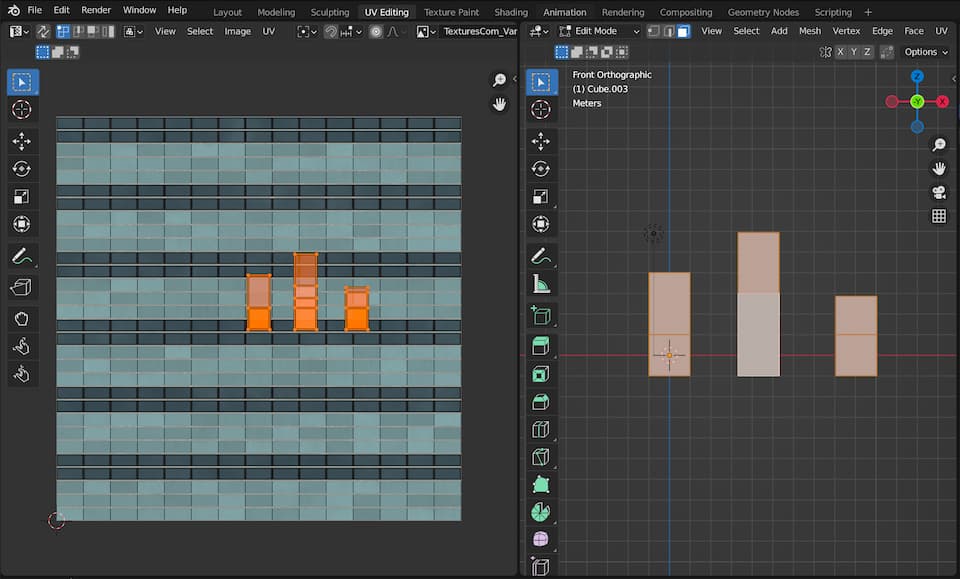Open the UV menu in UV editor header
960x579 pixels.
click(x=268, y=31)
